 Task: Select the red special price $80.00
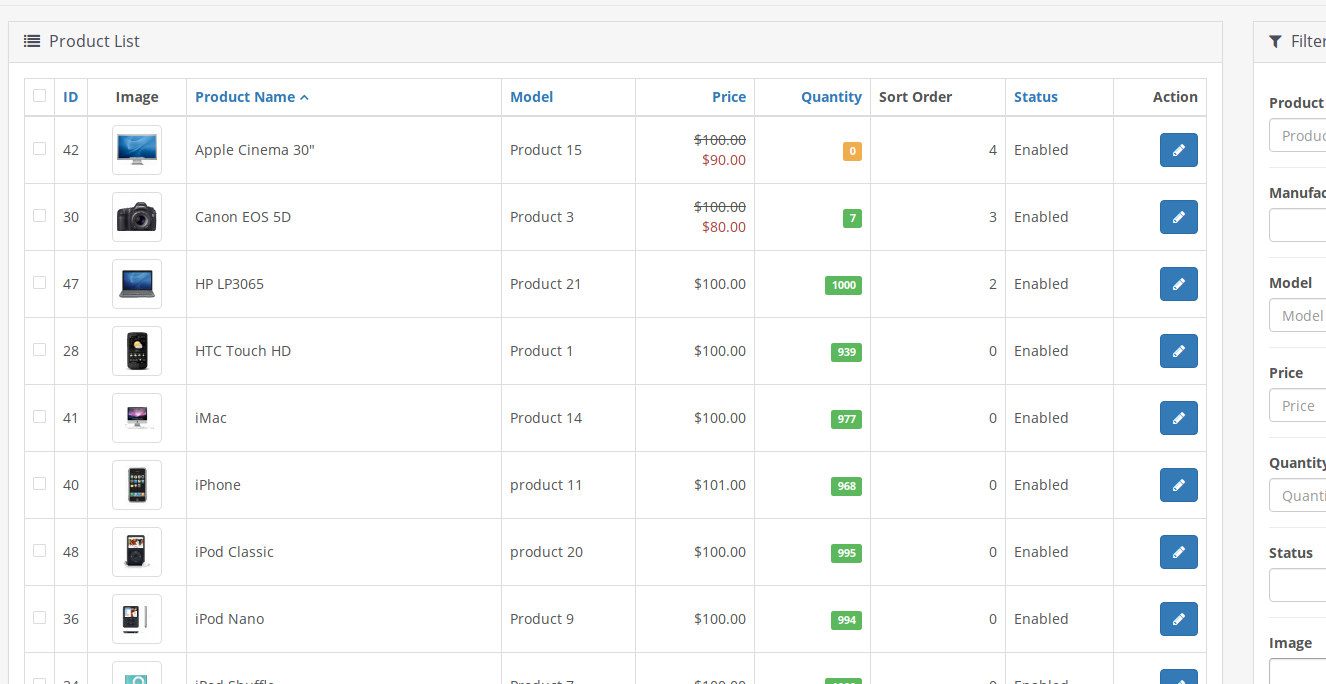point(723,227)
